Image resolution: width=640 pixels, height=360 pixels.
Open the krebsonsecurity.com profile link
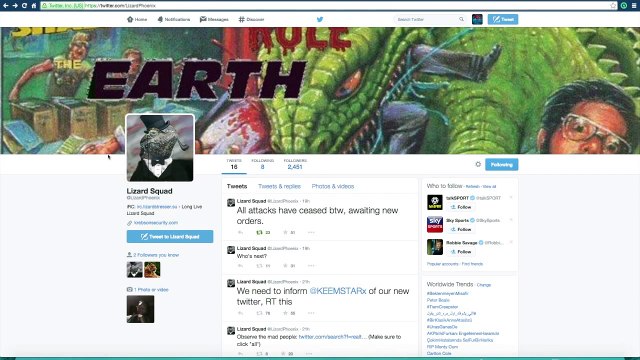(x=156, y=223)
